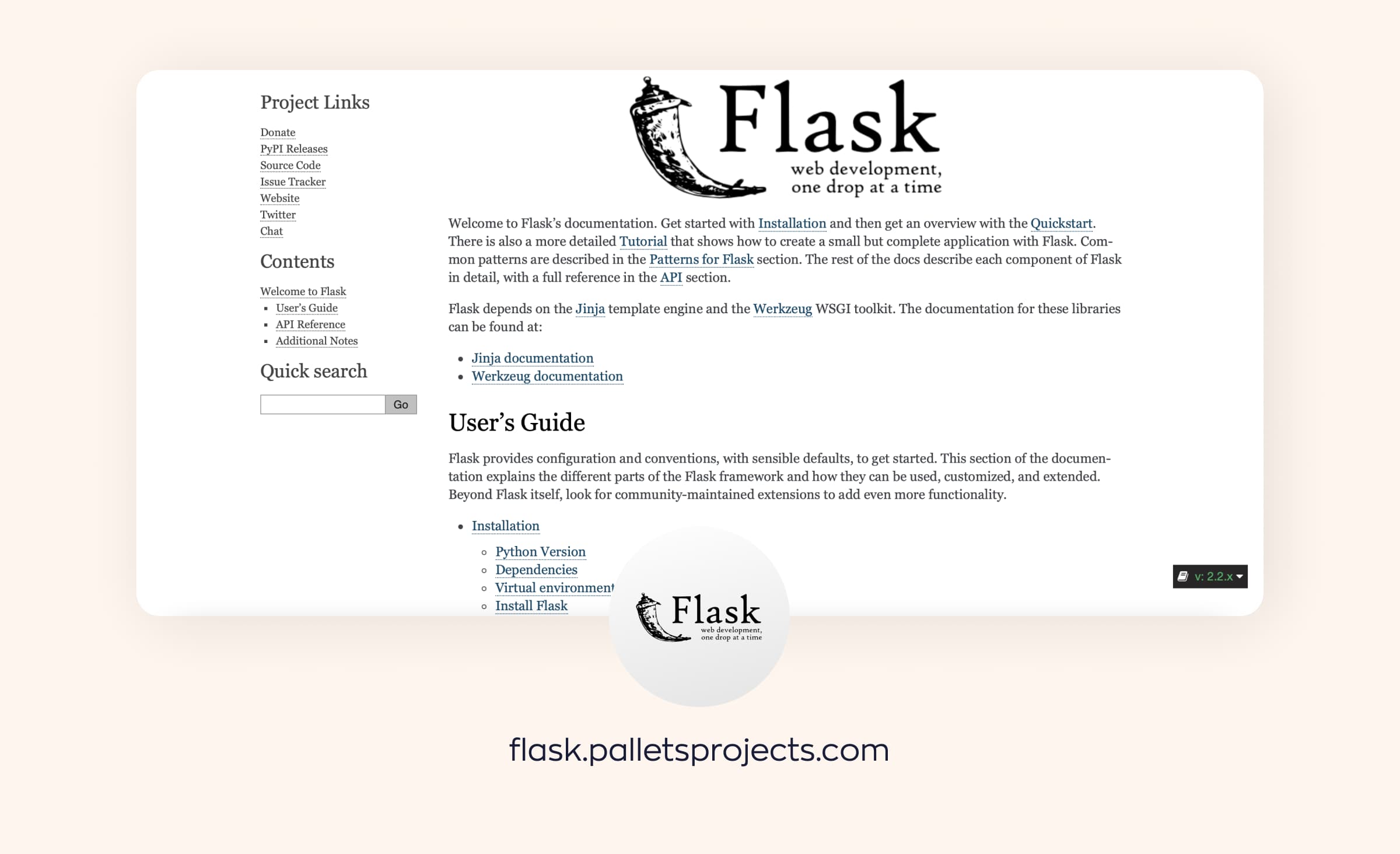Click the Go search button
Viewport: 1400px width, 854px height.
click(x=400, y=404)
